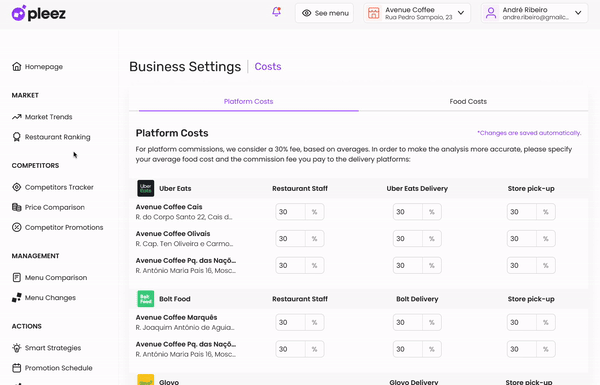The image size is (600, 385).
Task: Expand the Avenue Coffee location dropdown
Action: 461,13
